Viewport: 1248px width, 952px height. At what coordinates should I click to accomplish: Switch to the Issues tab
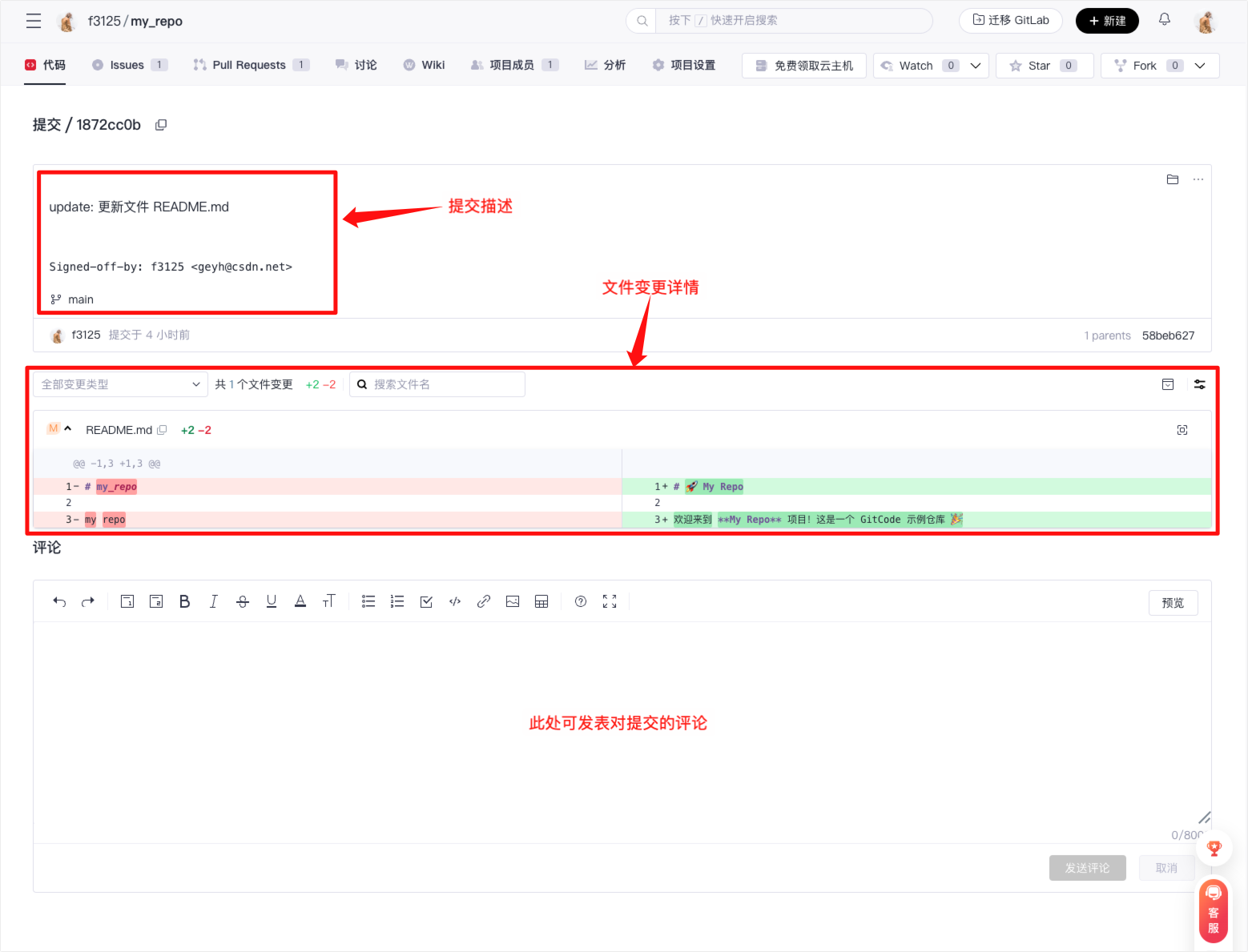pos(128,65)
